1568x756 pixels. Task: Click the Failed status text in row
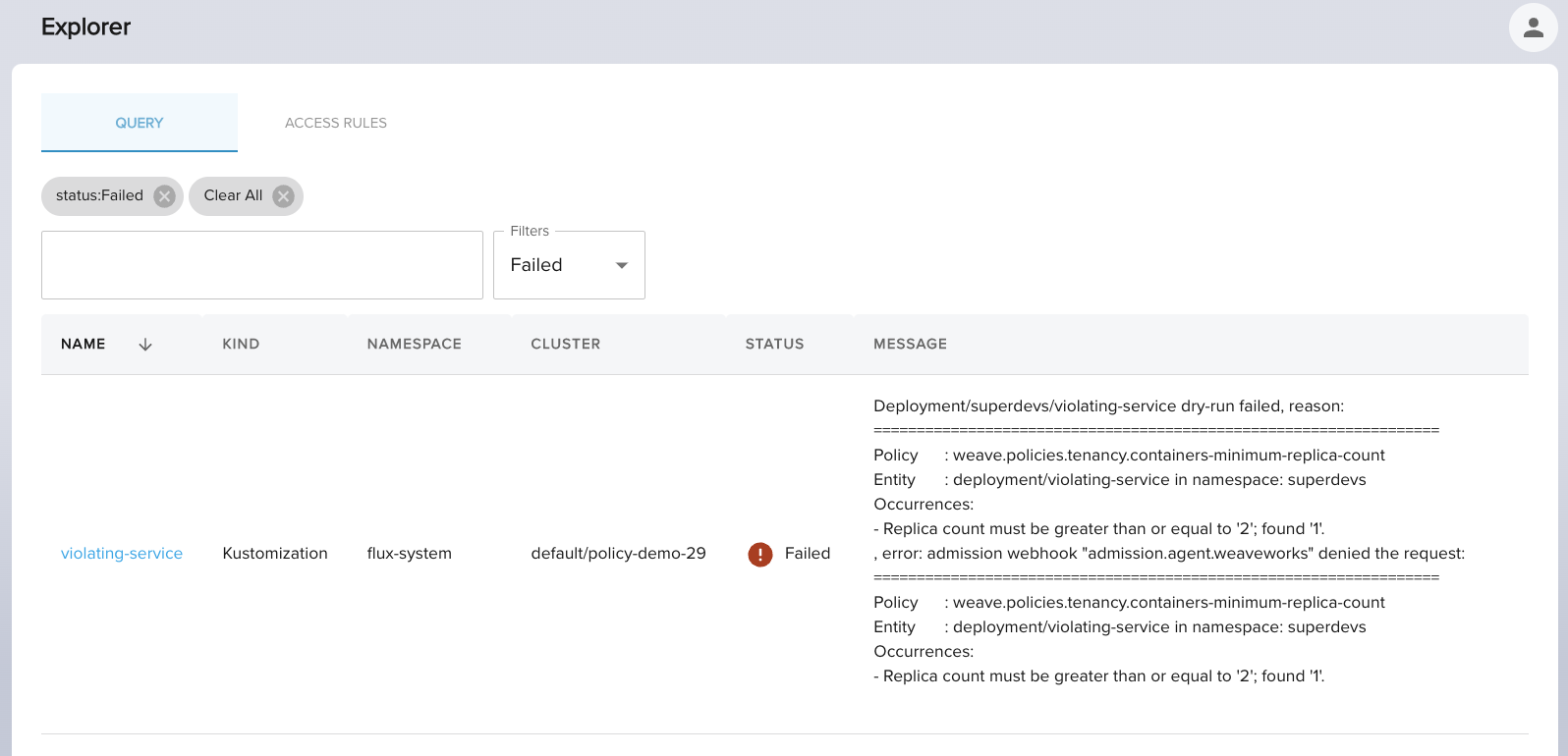pyautogui.click(x=808, y=554)
